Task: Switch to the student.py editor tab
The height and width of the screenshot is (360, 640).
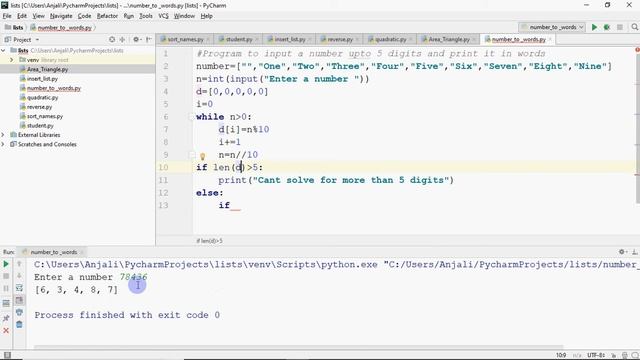Action: click(x=239, y=40)
